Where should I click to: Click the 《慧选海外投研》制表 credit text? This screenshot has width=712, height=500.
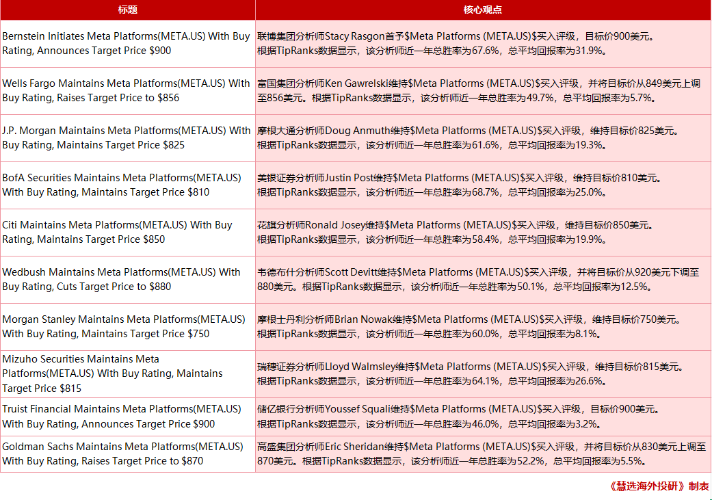[659, 486]
